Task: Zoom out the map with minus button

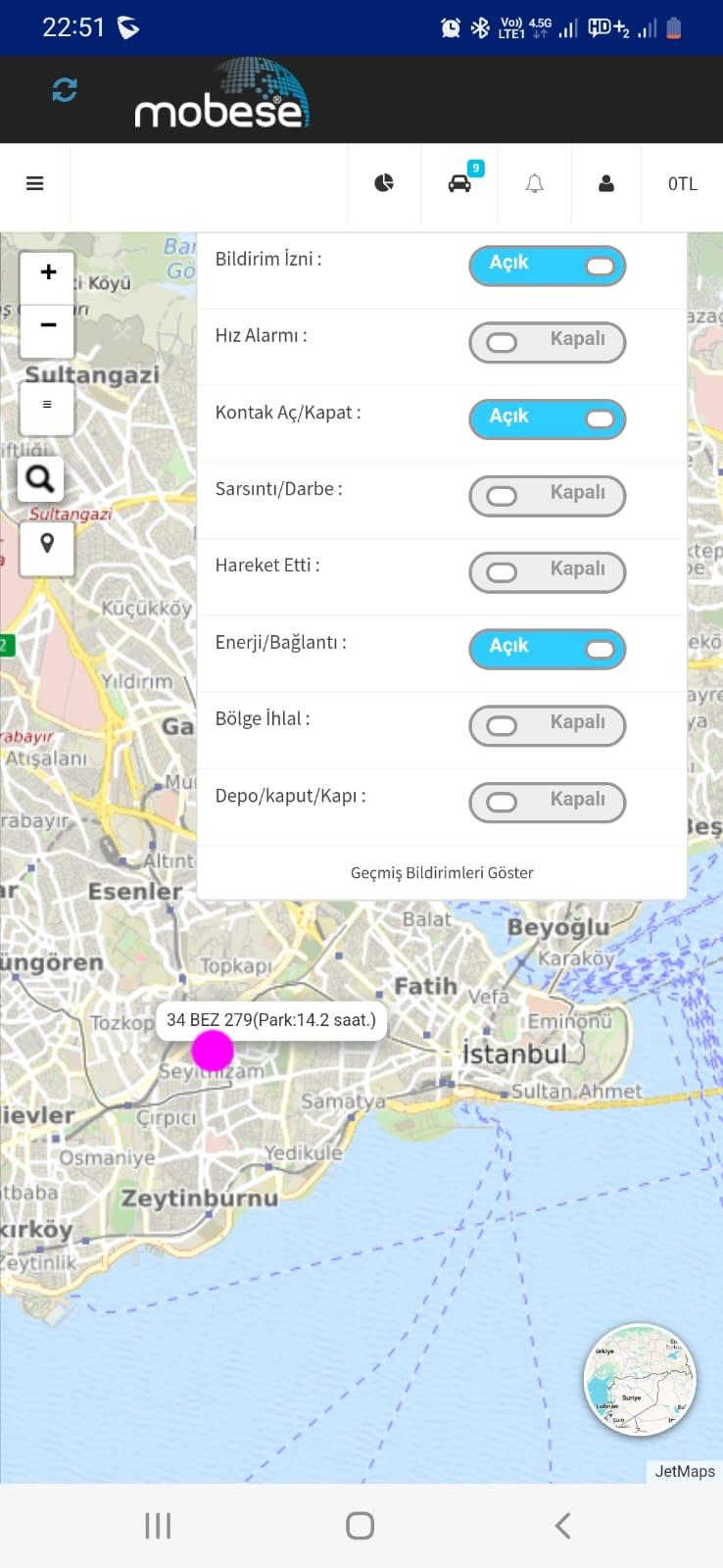Action: coord(48,327)
